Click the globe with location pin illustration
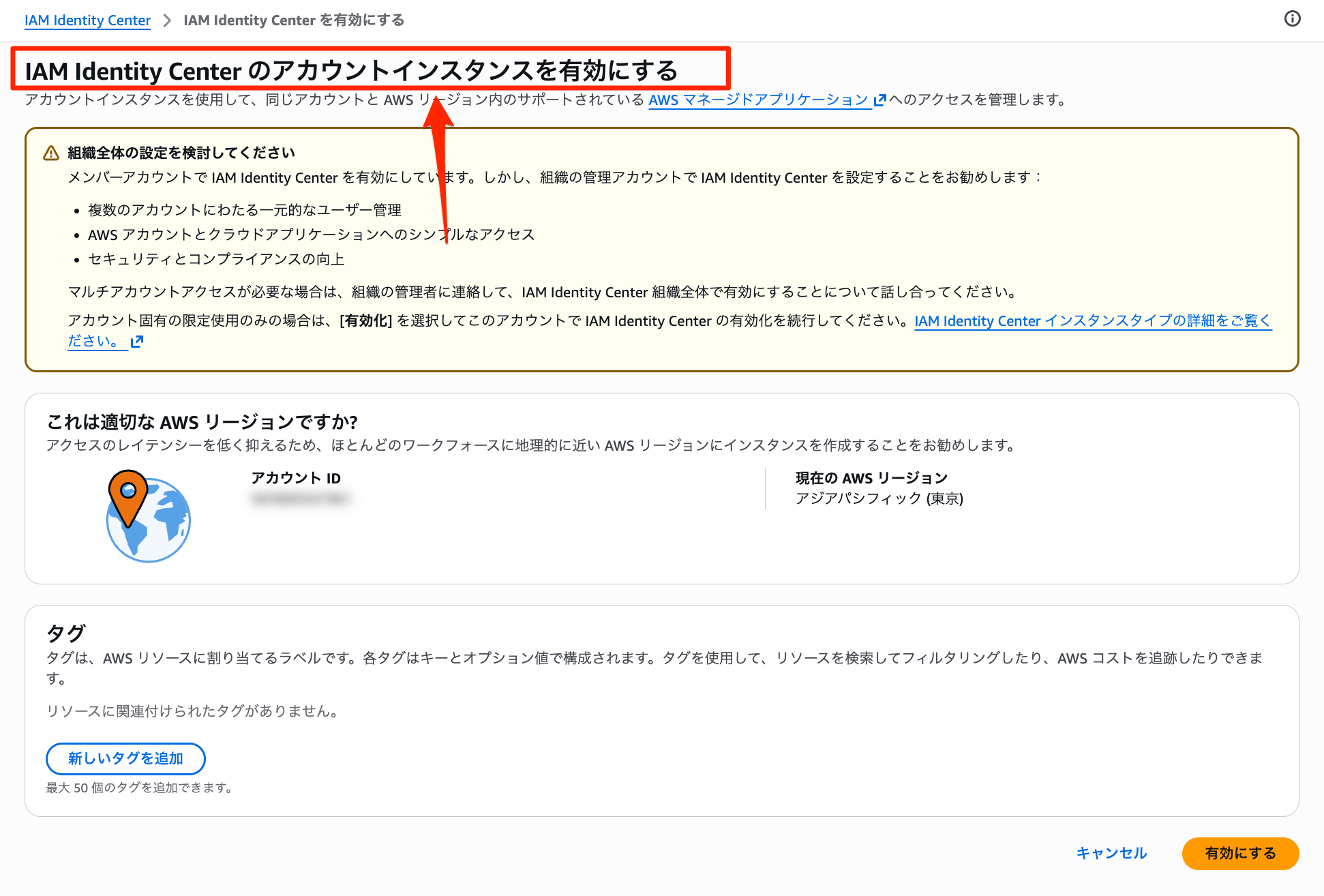1324x896 pixels. click(x=148, y=516)
